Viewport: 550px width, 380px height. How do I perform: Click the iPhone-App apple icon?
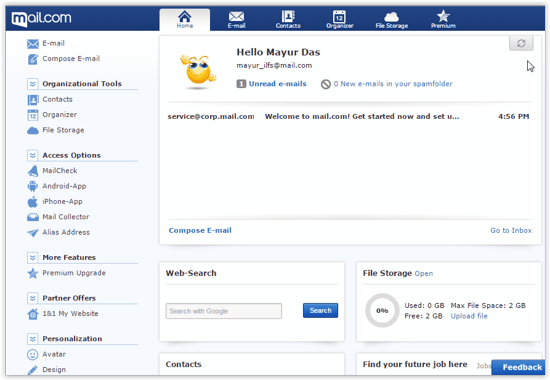(x=33, y=201)
